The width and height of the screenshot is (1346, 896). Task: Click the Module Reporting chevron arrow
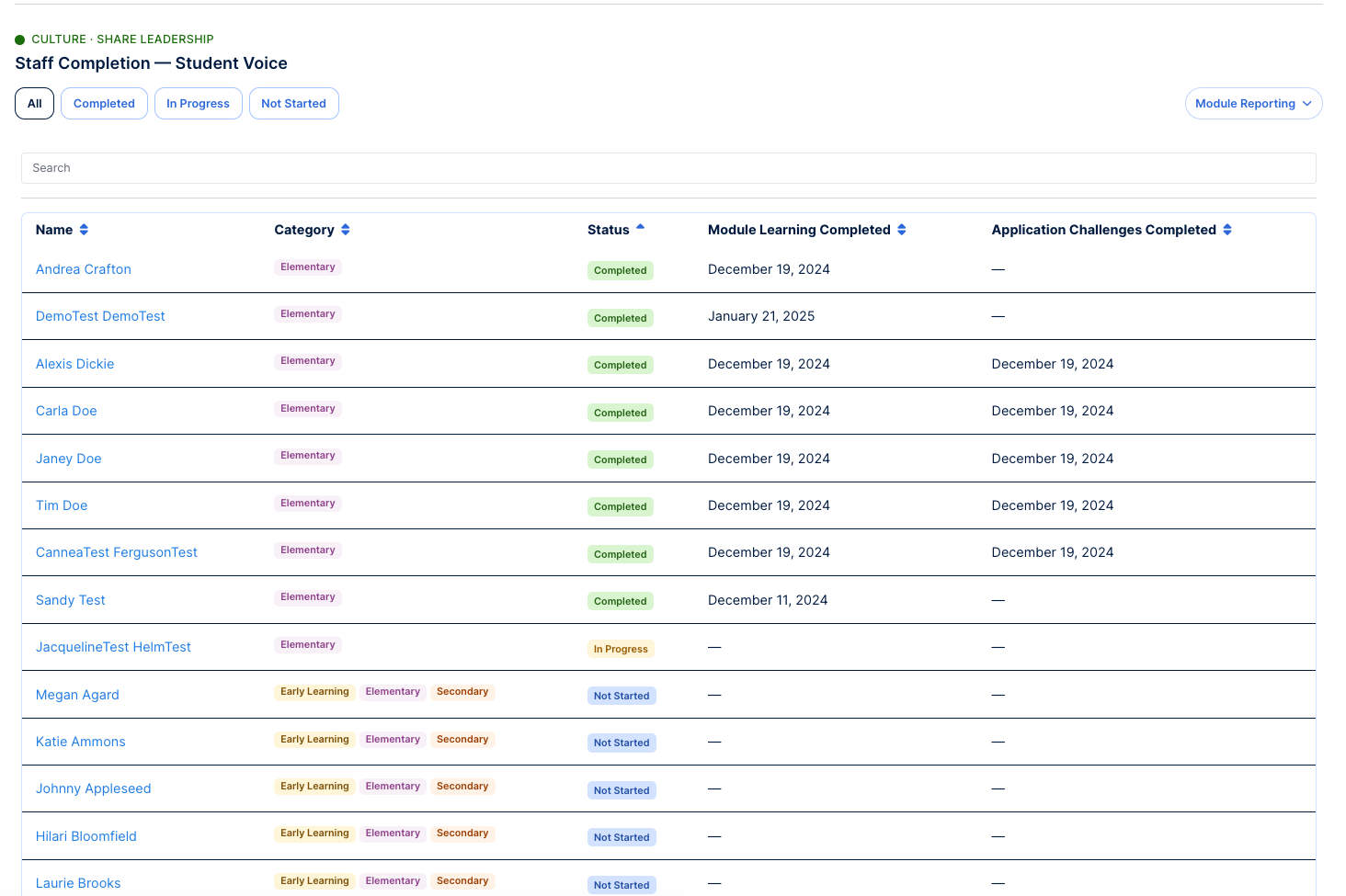pos(1306,104)
